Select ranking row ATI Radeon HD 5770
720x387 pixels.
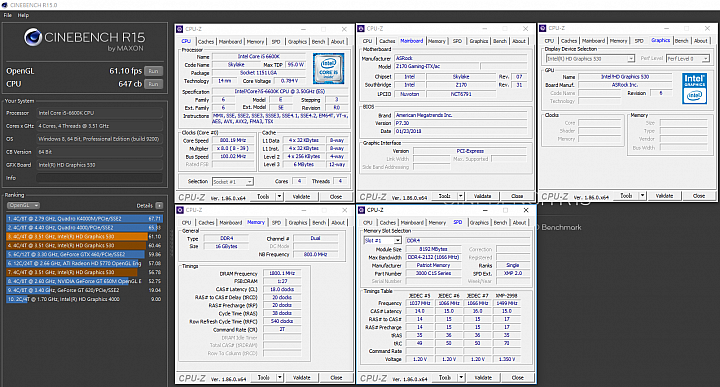point(84,264)
